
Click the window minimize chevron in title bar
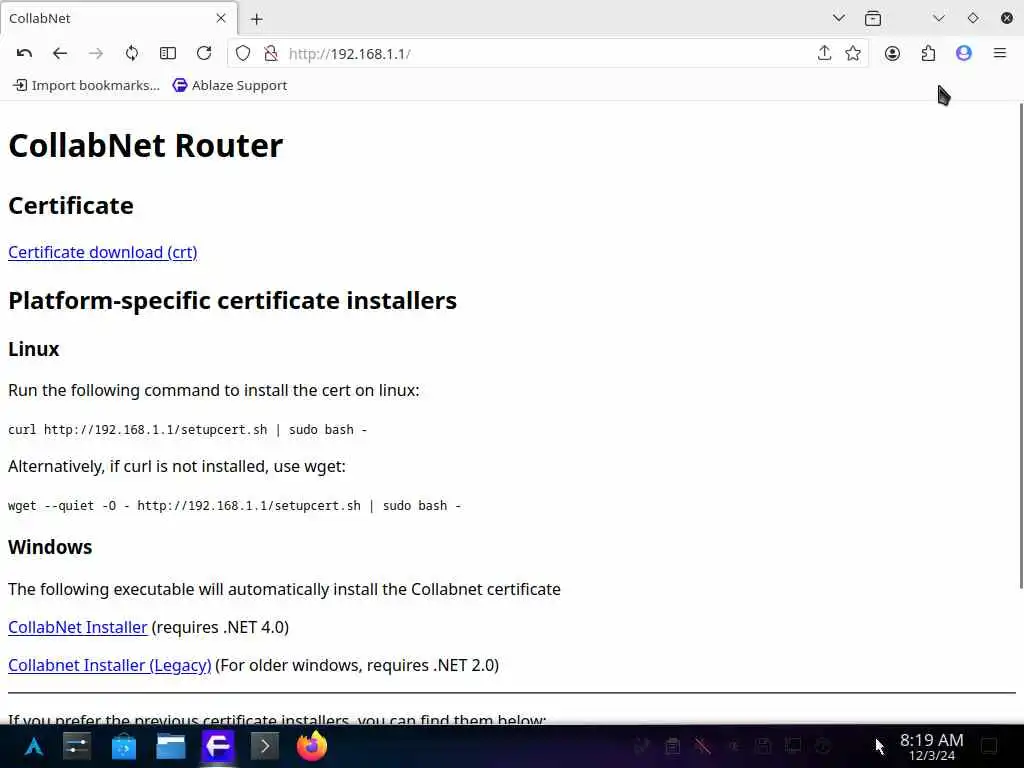tap(938, 18)
